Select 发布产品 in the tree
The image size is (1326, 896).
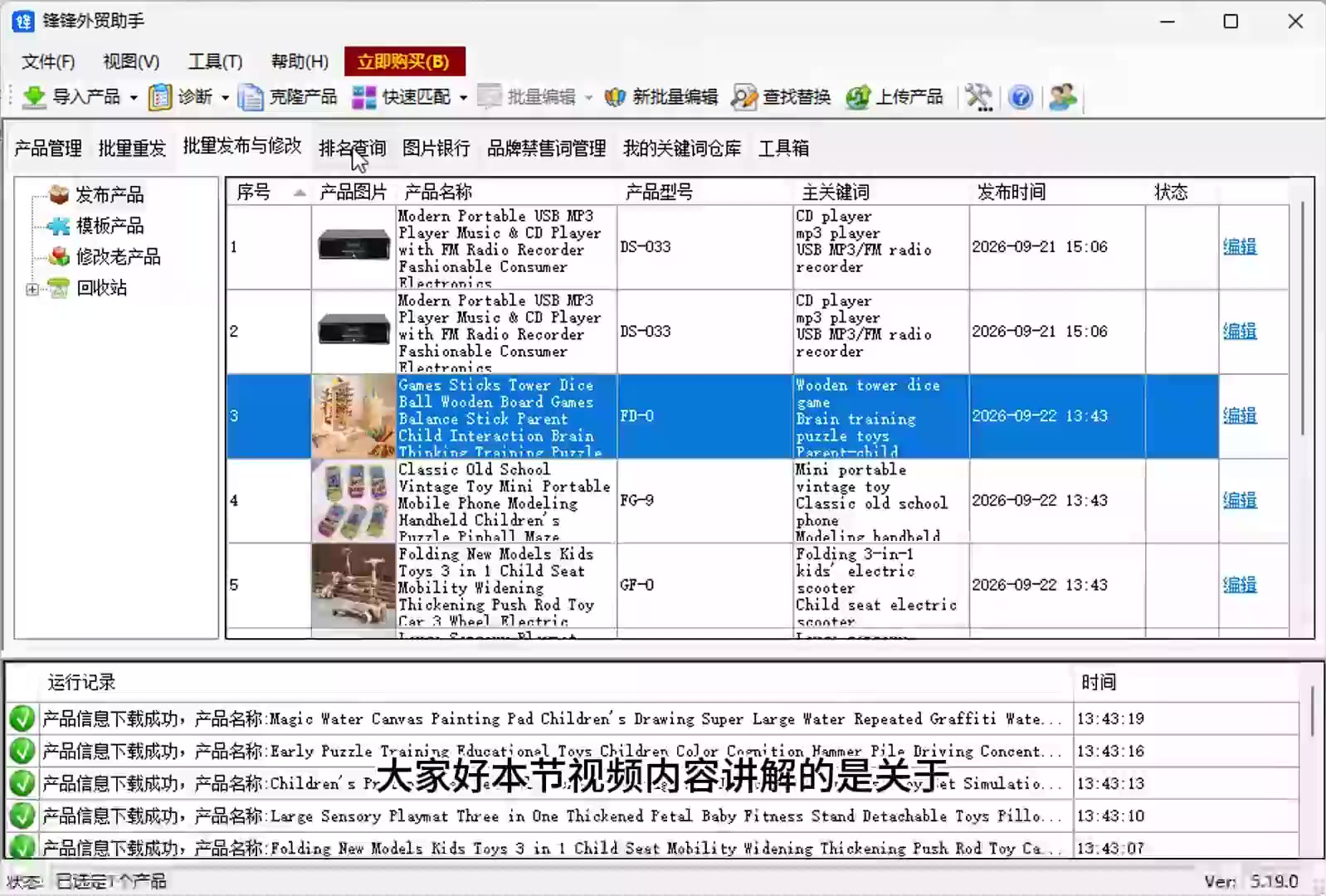110,195
